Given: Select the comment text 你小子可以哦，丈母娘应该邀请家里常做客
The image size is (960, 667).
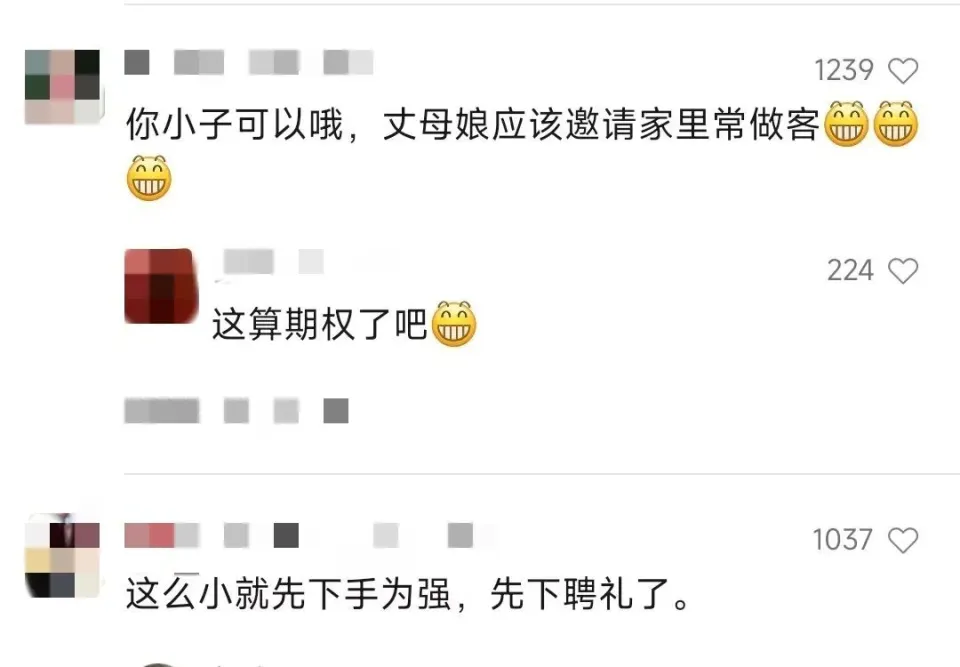Looking at the screenshot, I should [x=472, y=125].
